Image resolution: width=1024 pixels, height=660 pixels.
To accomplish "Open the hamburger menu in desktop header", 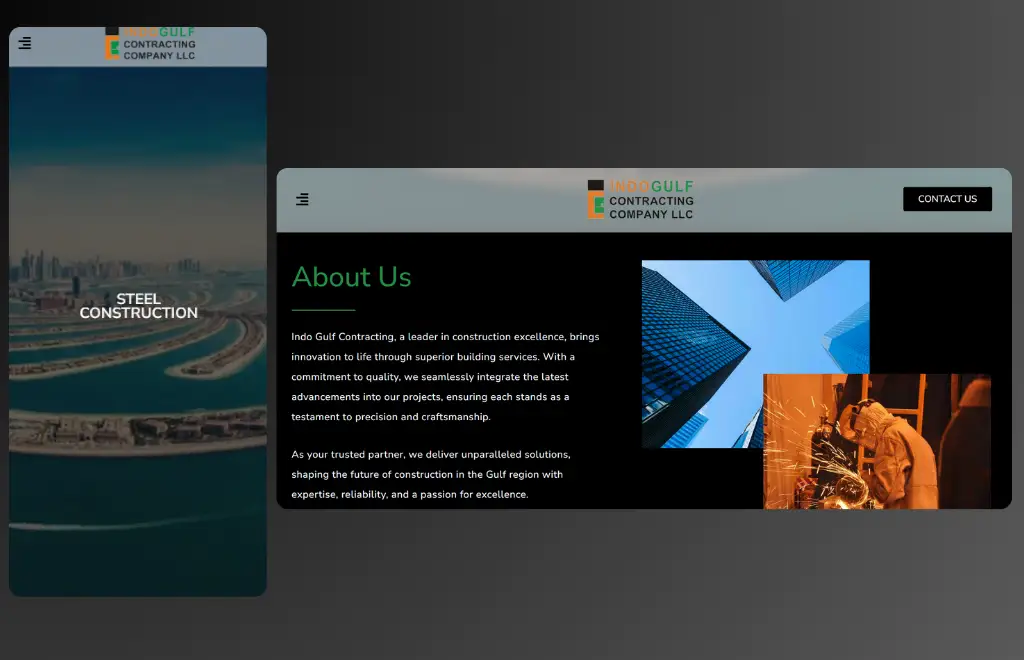I will click(302, 200).
